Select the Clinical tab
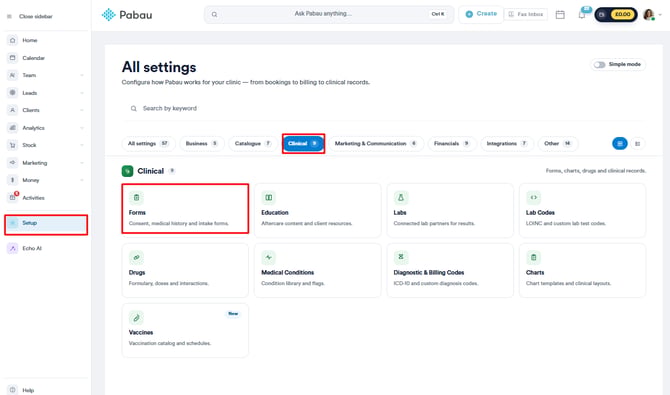The image size is (670, 395). (303, 144)
